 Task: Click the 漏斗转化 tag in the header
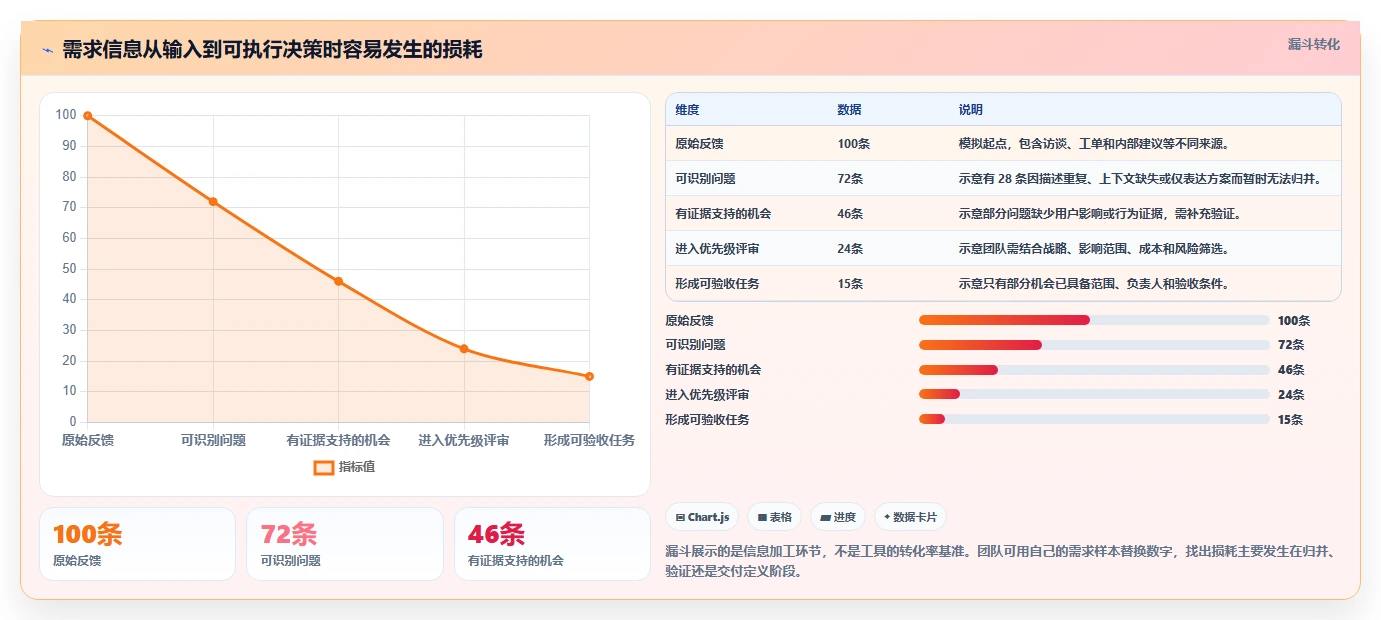[1313, 44]
